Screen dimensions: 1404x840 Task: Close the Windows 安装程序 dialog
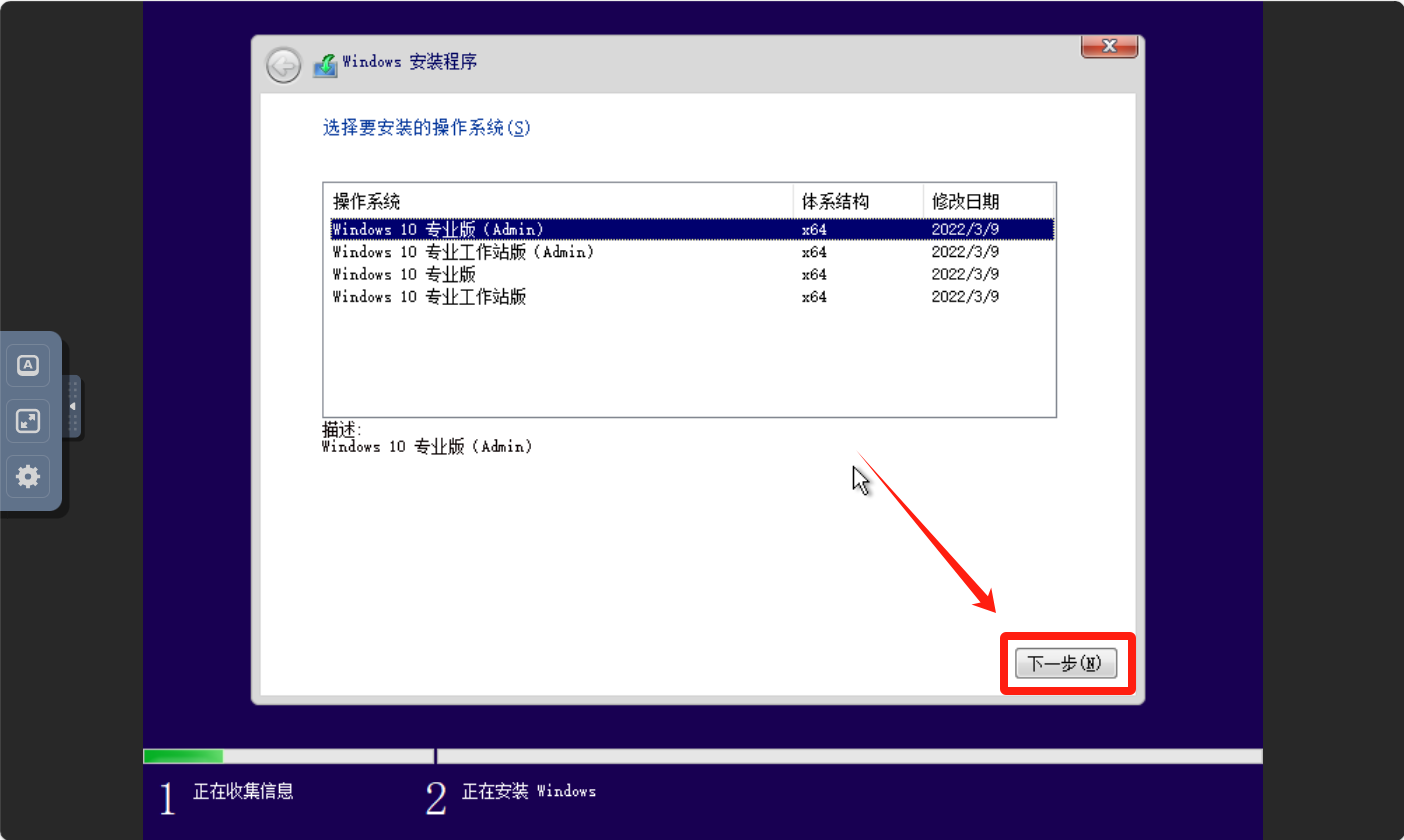[x=1109, y=46]
